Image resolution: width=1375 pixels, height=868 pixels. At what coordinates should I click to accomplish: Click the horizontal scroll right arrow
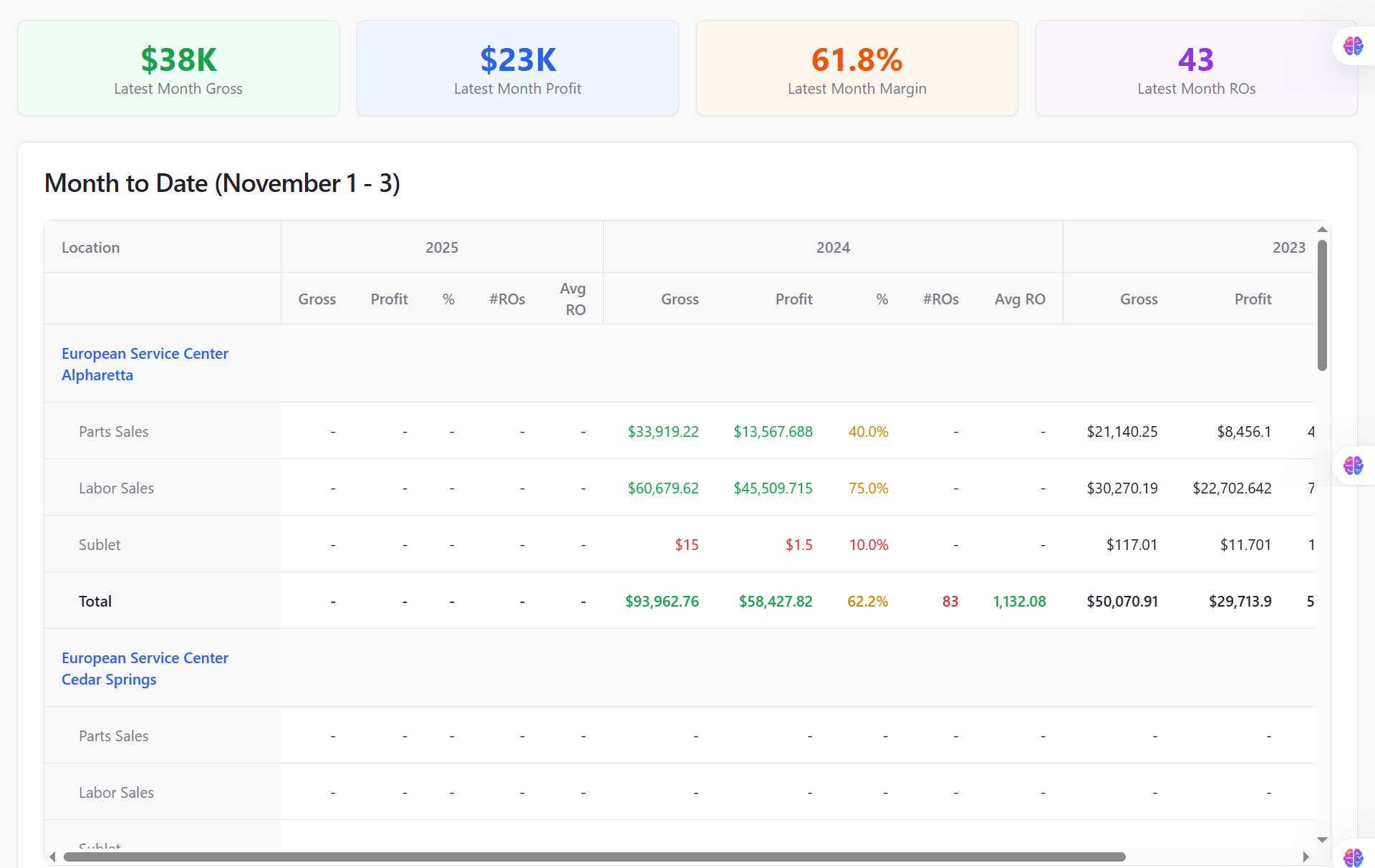pyautogui.click(x=1306, y=857)
